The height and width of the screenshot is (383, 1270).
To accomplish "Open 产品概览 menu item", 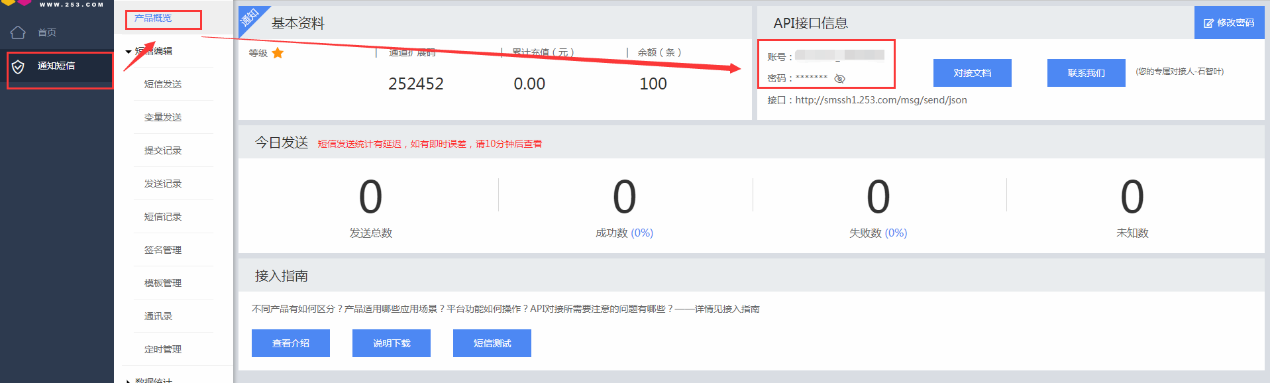I will point(153,18).
